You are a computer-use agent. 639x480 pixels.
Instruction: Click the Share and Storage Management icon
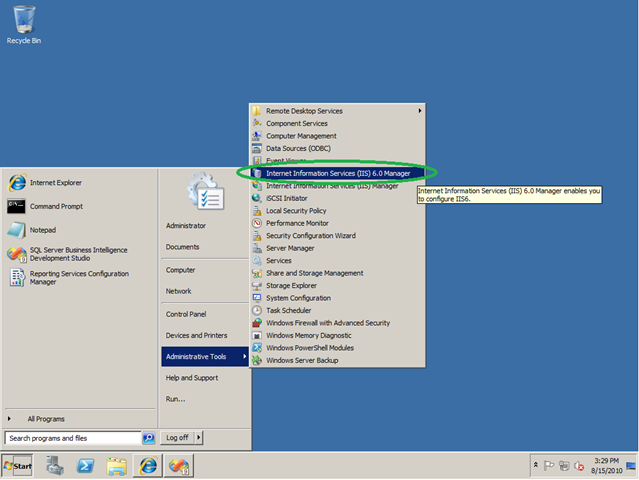(x=257, y=273)
